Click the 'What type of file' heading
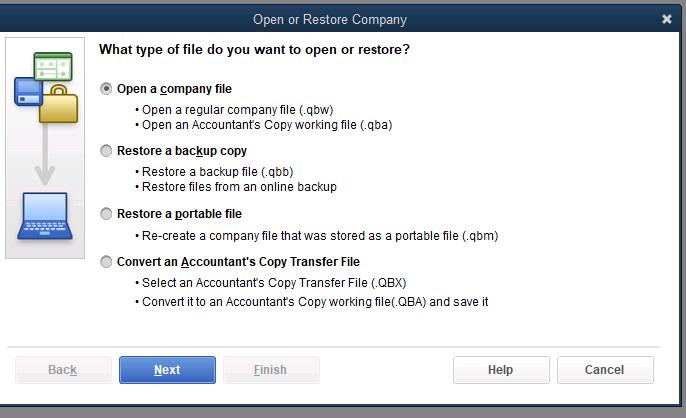 254,49
